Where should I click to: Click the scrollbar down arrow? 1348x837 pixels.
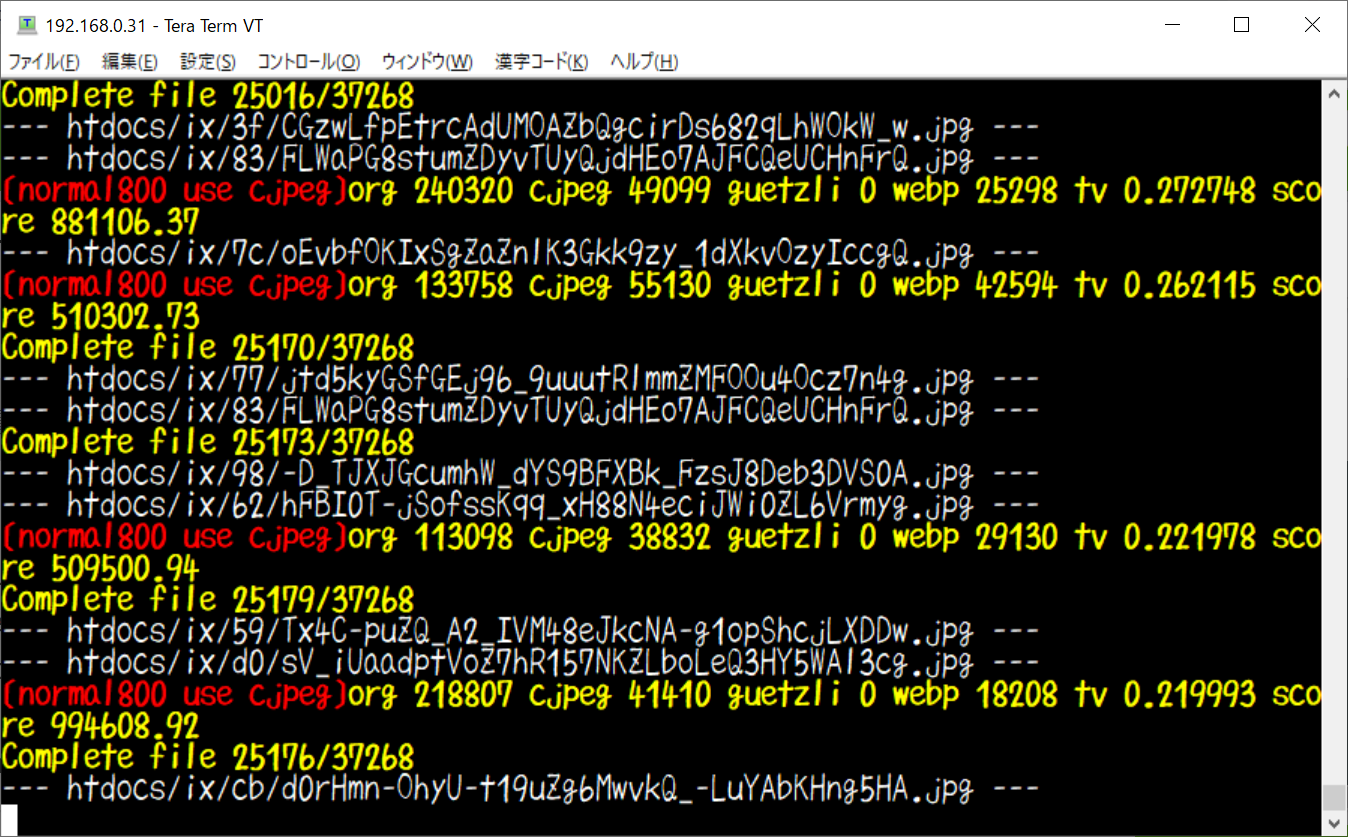[x=1334, y=822]
